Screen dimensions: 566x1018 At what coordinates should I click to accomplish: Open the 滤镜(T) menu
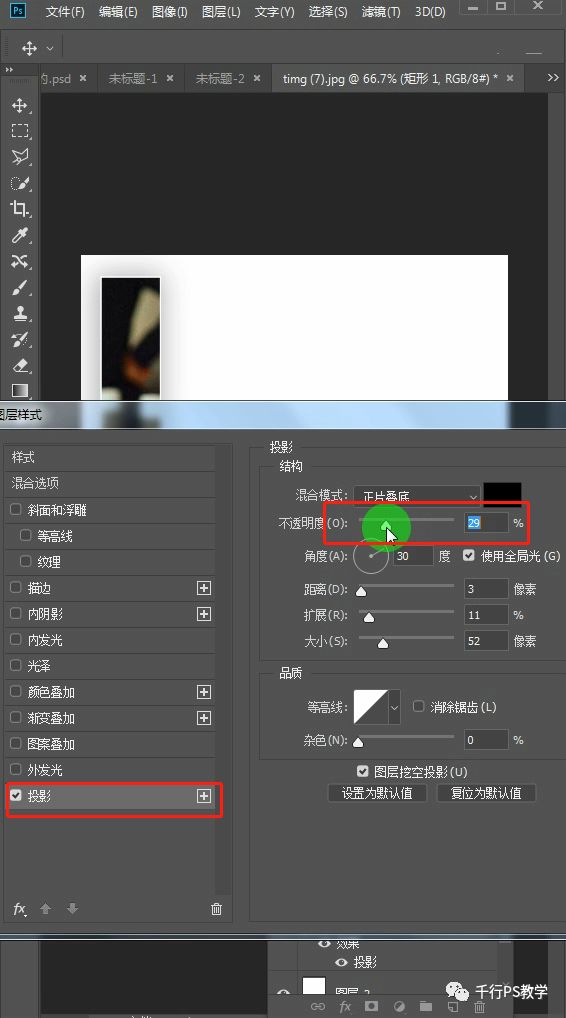(x=380, y=12)
